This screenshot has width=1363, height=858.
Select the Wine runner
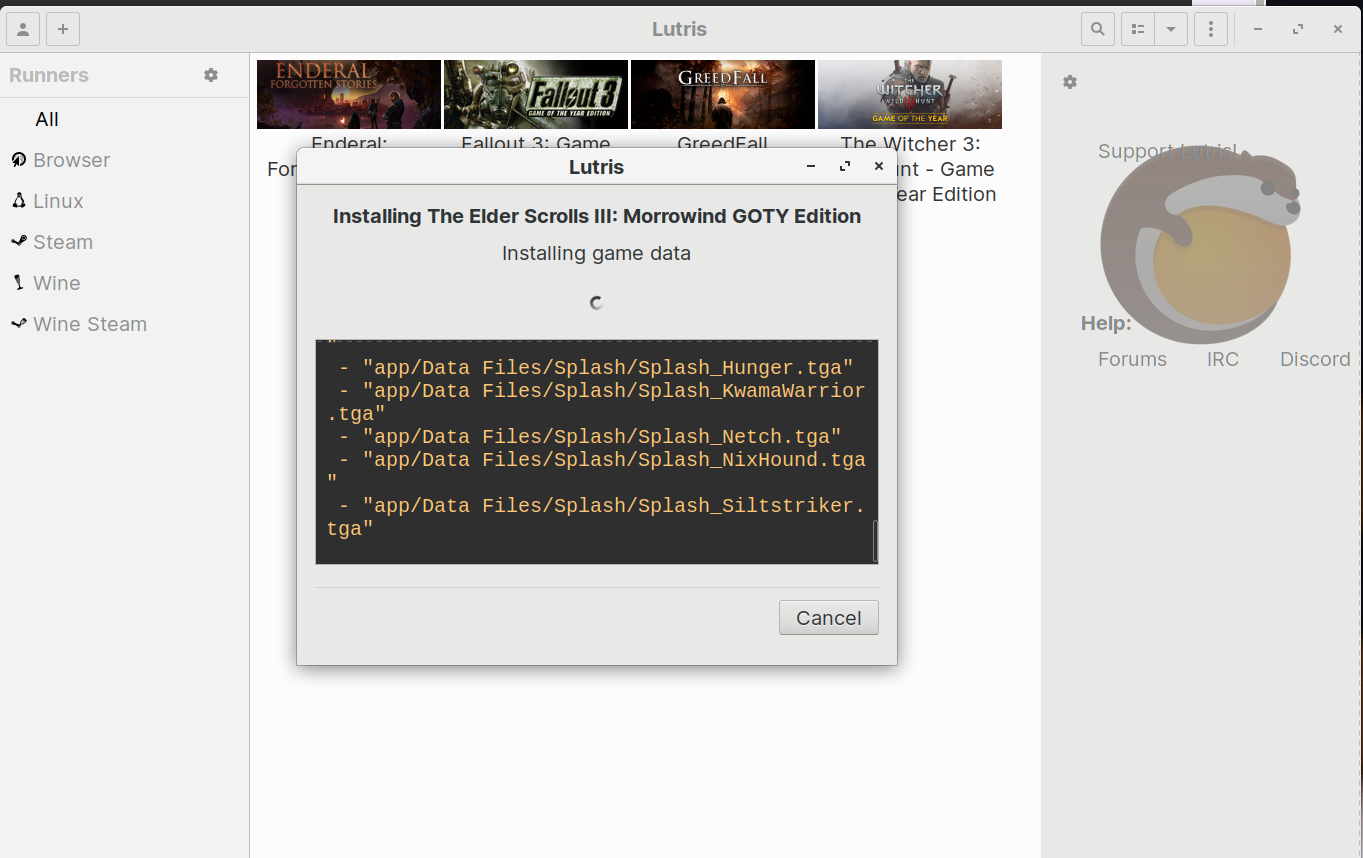[x=56, y=283]
